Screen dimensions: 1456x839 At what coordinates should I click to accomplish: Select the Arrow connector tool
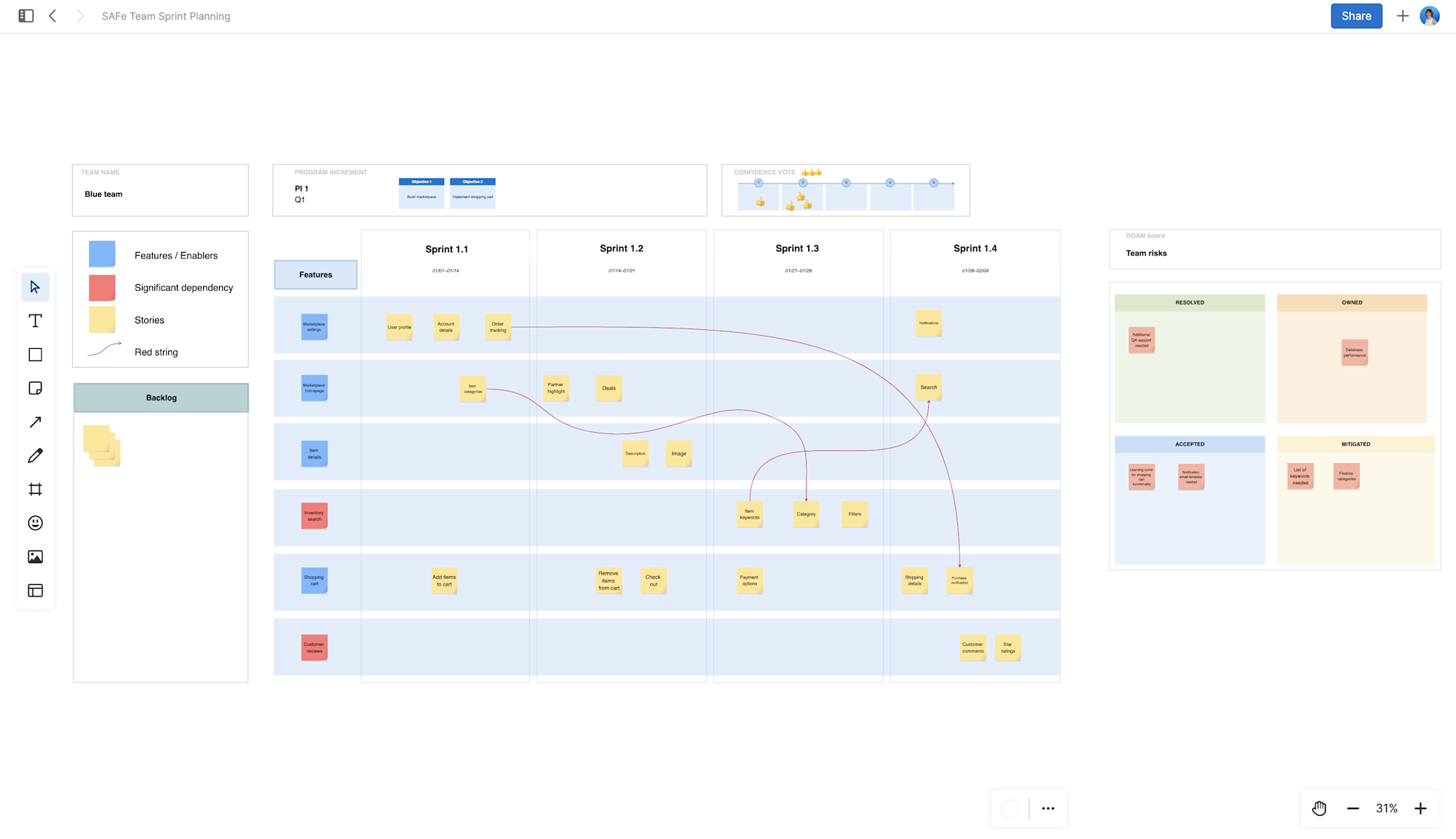(35, 422)
